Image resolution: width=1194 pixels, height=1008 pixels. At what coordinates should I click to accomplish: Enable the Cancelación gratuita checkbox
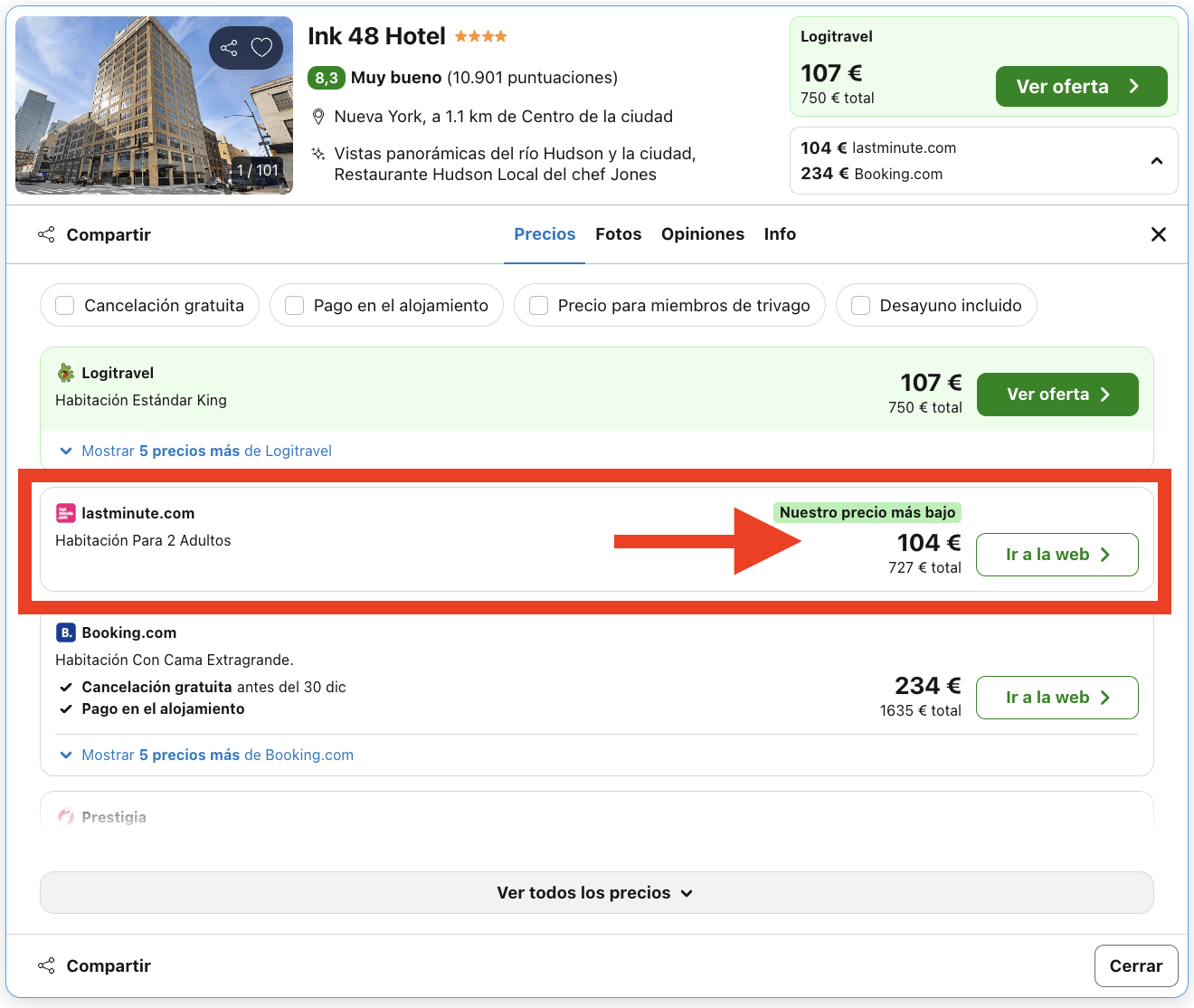65,306
